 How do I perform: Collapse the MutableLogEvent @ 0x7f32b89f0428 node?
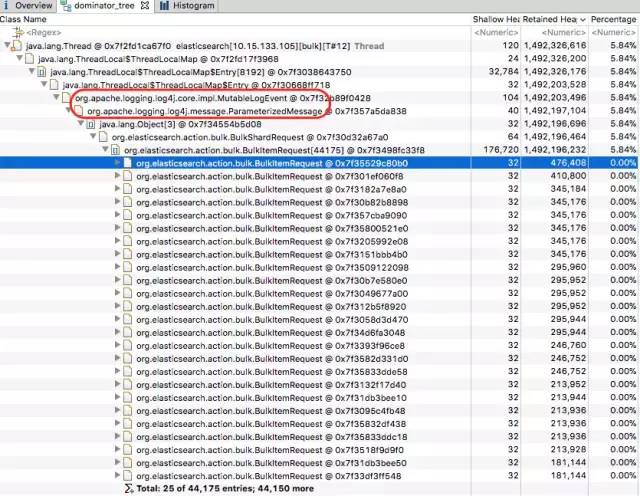56,97
